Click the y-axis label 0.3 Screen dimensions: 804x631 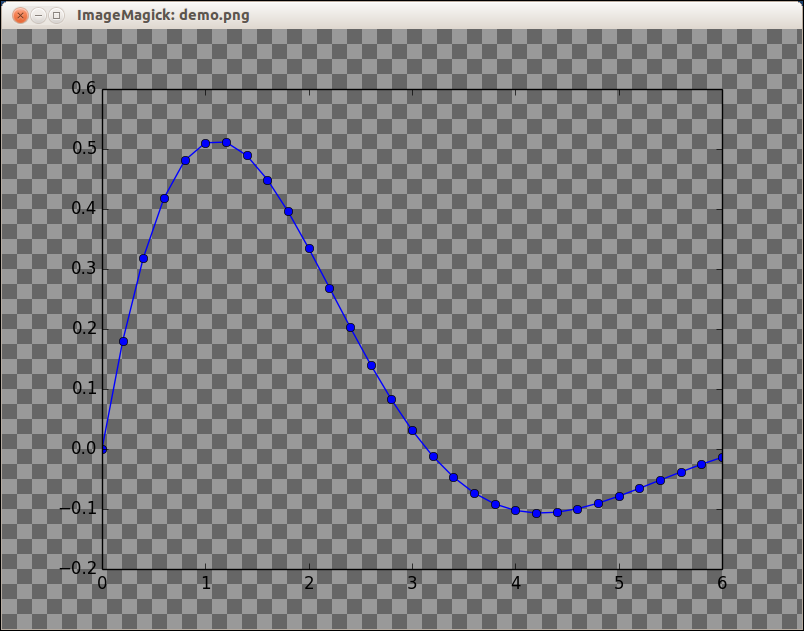pos(84,268)
